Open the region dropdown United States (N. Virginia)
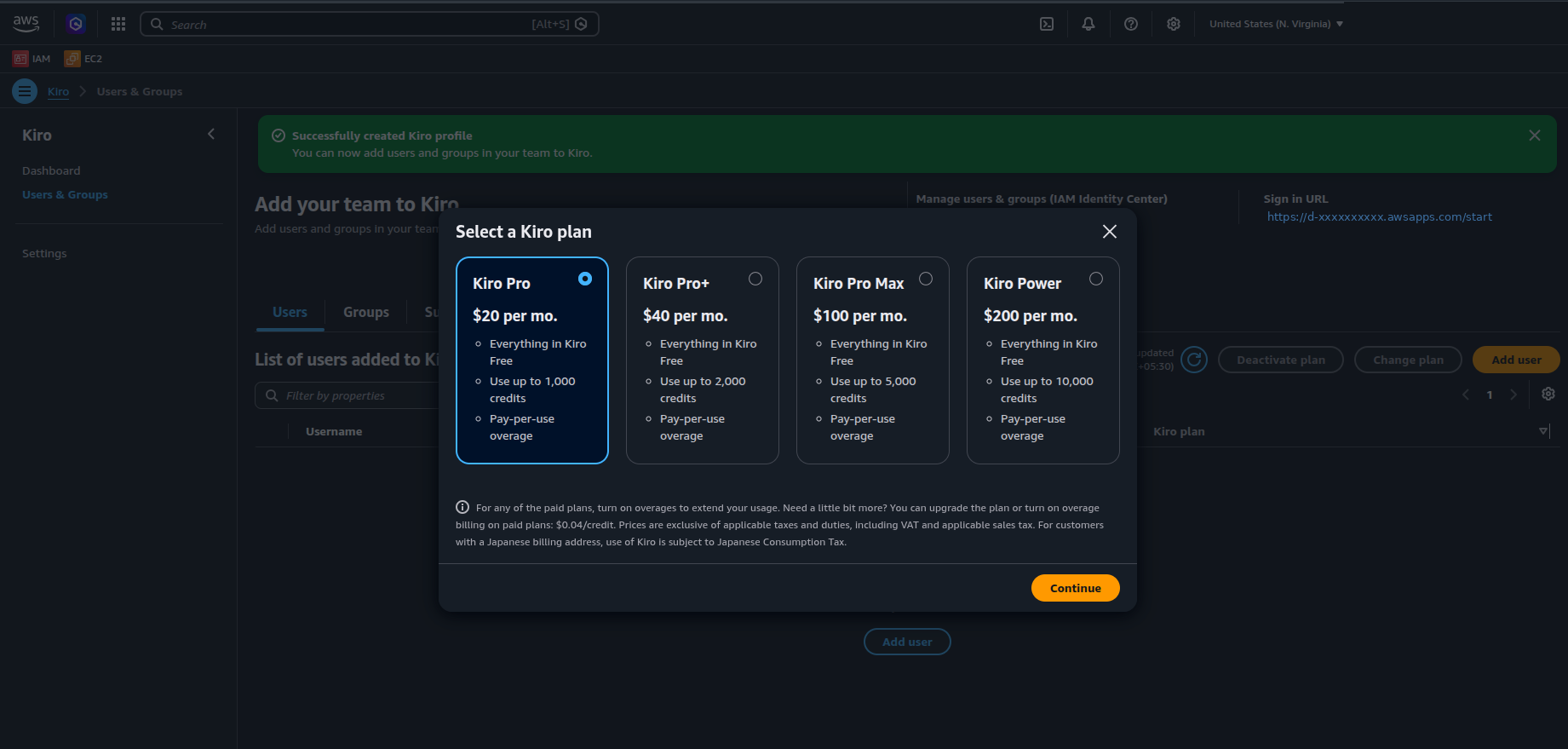 pos(1276,24)
